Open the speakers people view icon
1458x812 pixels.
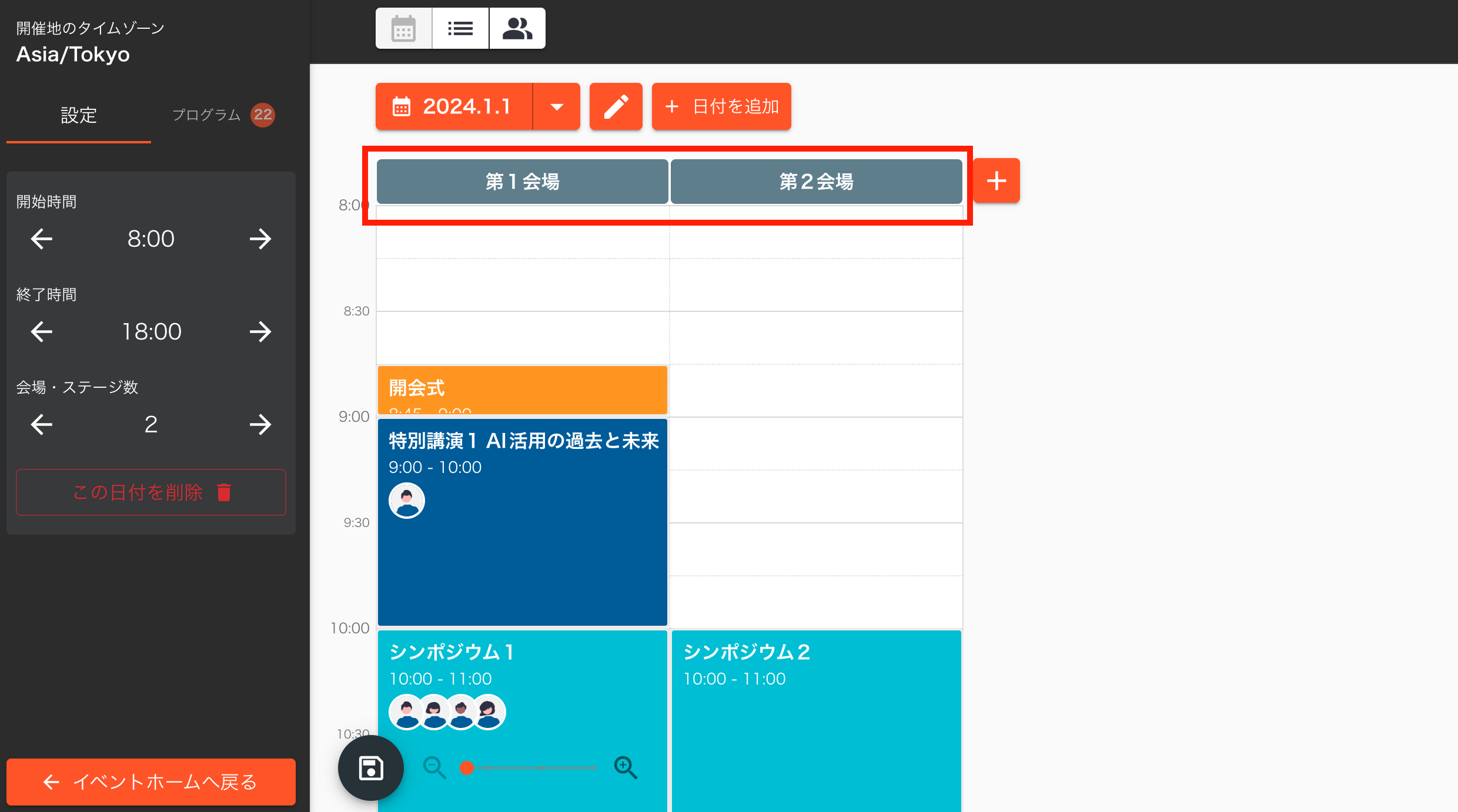517,28
